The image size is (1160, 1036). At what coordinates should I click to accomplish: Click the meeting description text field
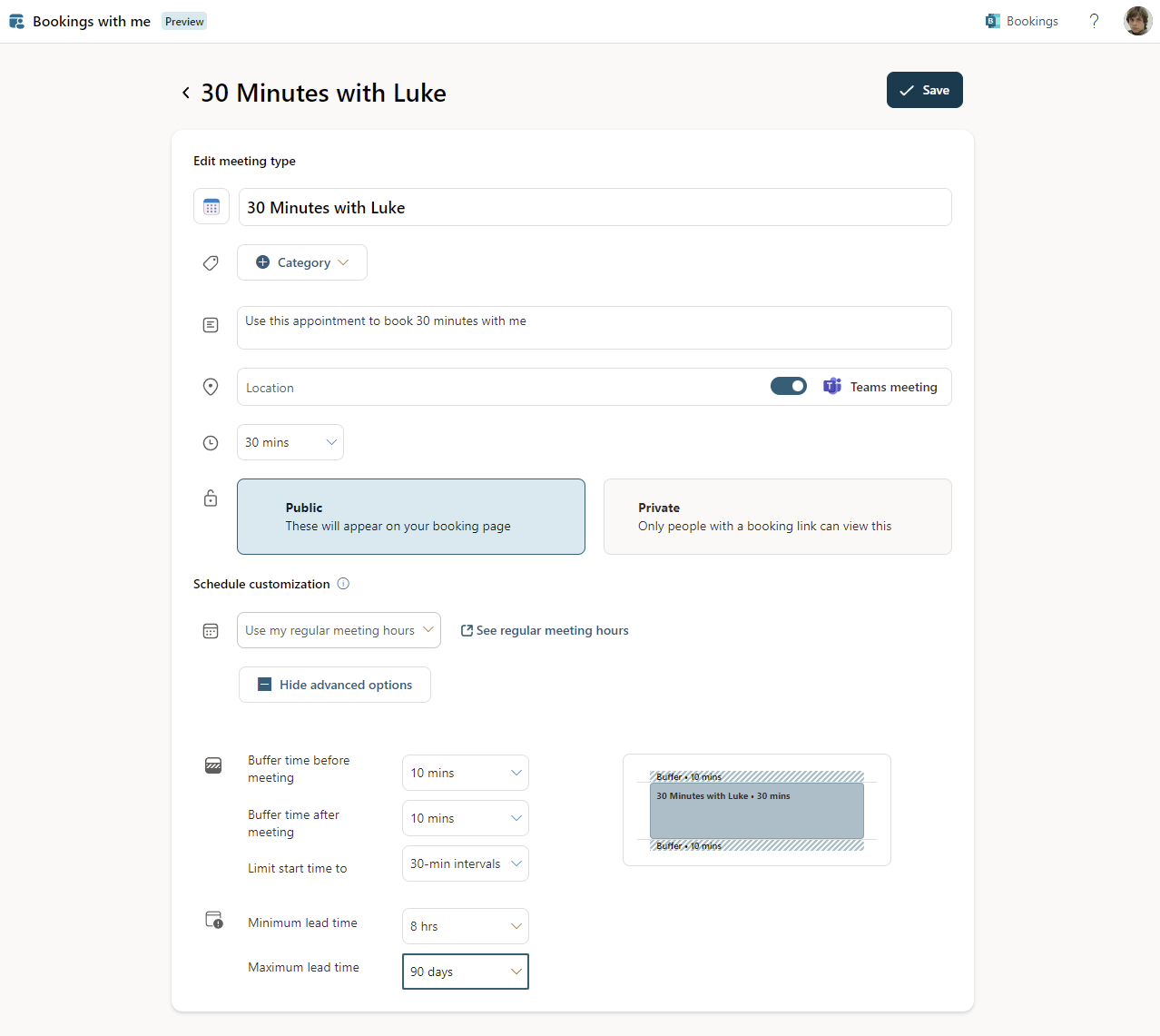[x=594, y=328]
